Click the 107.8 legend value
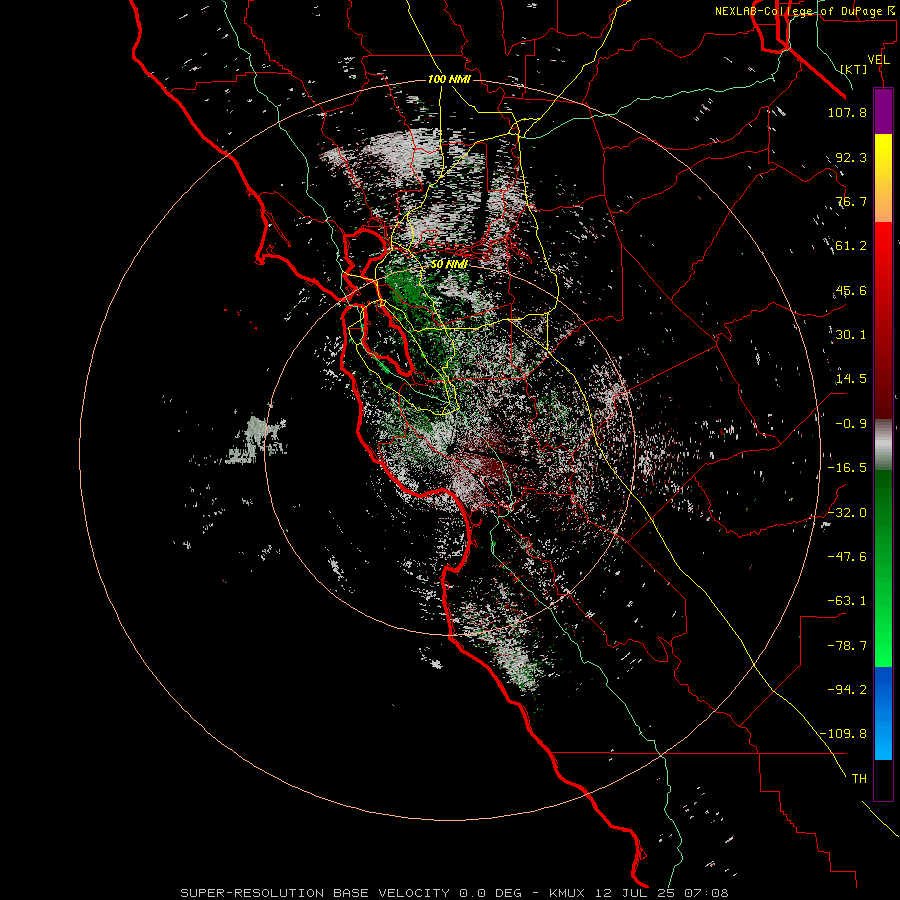The height and width of the screenshot is (900, 900). (x=847, y=112)
